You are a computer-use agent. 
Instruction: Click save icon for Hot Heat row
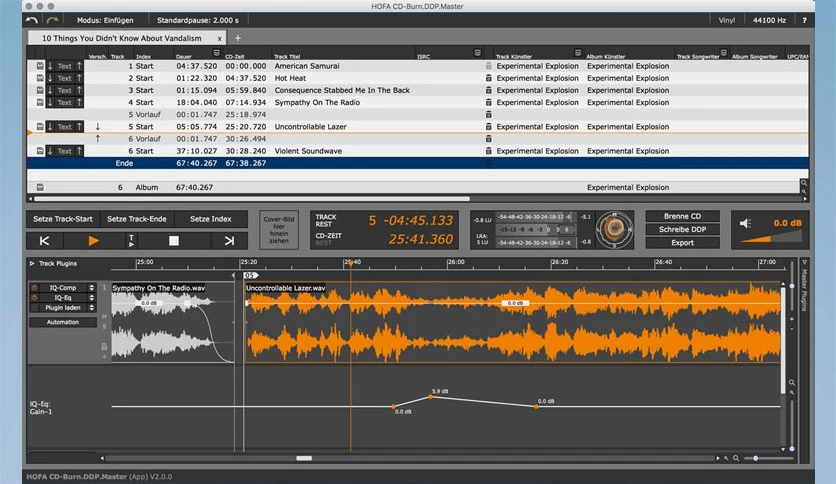coord(40,78)
